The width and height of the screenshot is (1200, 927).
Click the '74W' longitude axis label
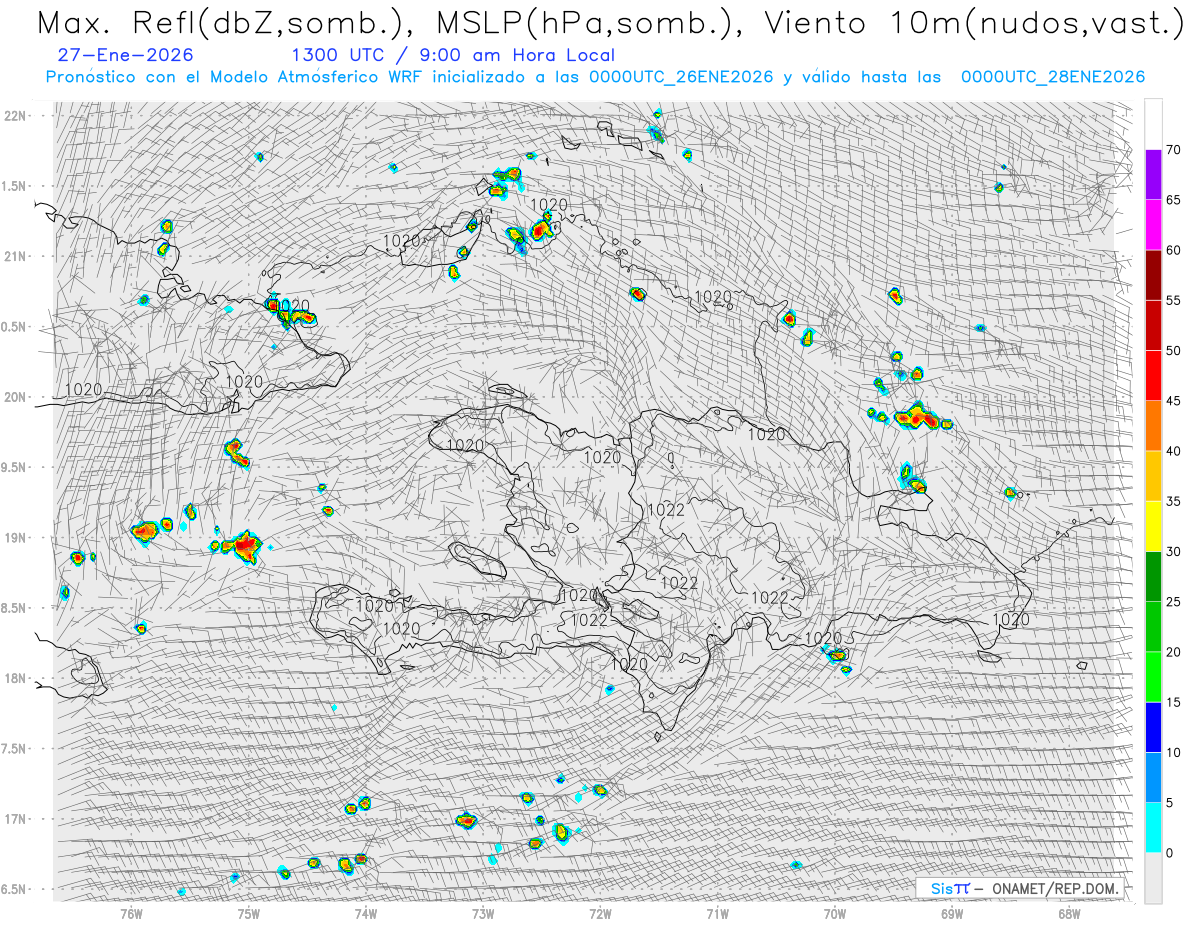(x=365, y=914)
